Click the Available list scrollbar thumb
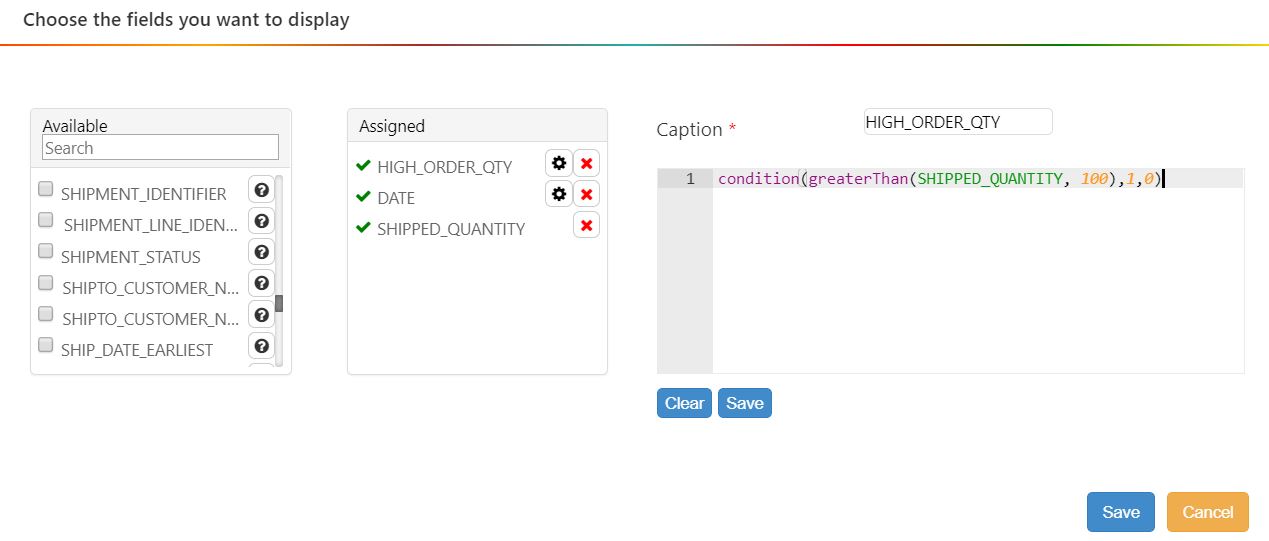Screen dimensions: 1269x541 click(x=279, y=303)
